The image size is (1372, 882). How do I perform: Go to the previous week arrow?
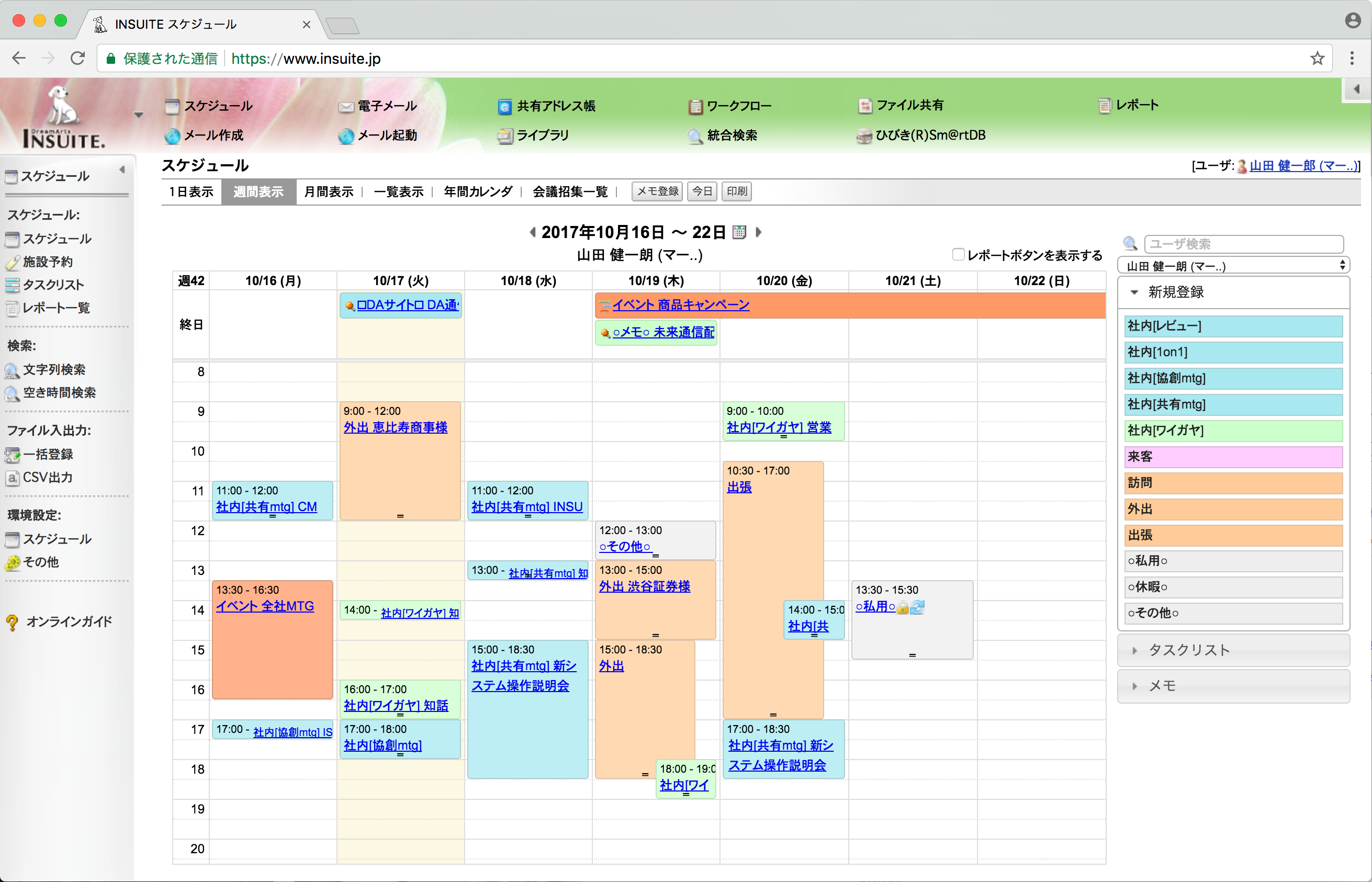532,232
